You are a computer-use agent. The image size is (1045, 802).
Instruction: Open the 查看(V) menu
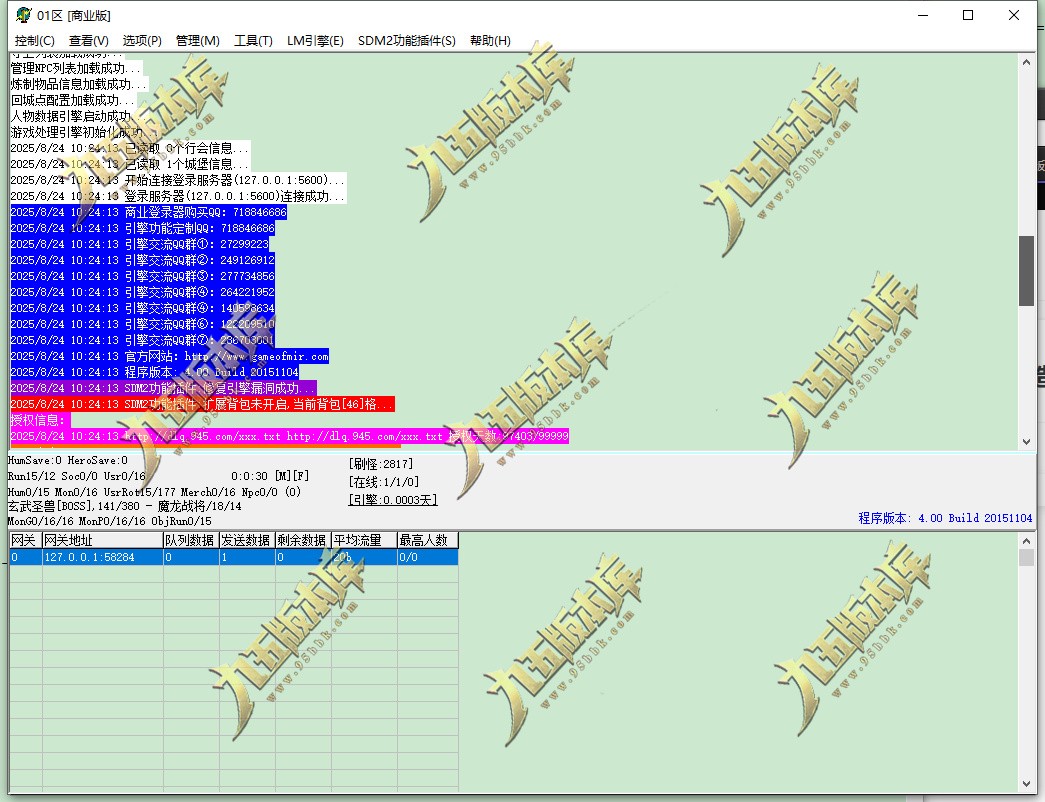coord(89,41)
